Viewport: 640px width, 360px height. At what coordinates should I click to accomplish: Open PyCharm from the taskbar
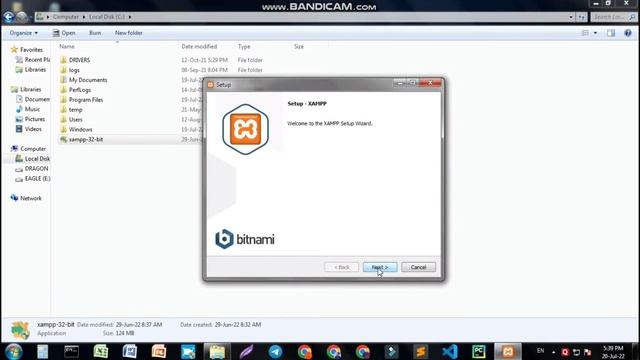tap(479, 351)
